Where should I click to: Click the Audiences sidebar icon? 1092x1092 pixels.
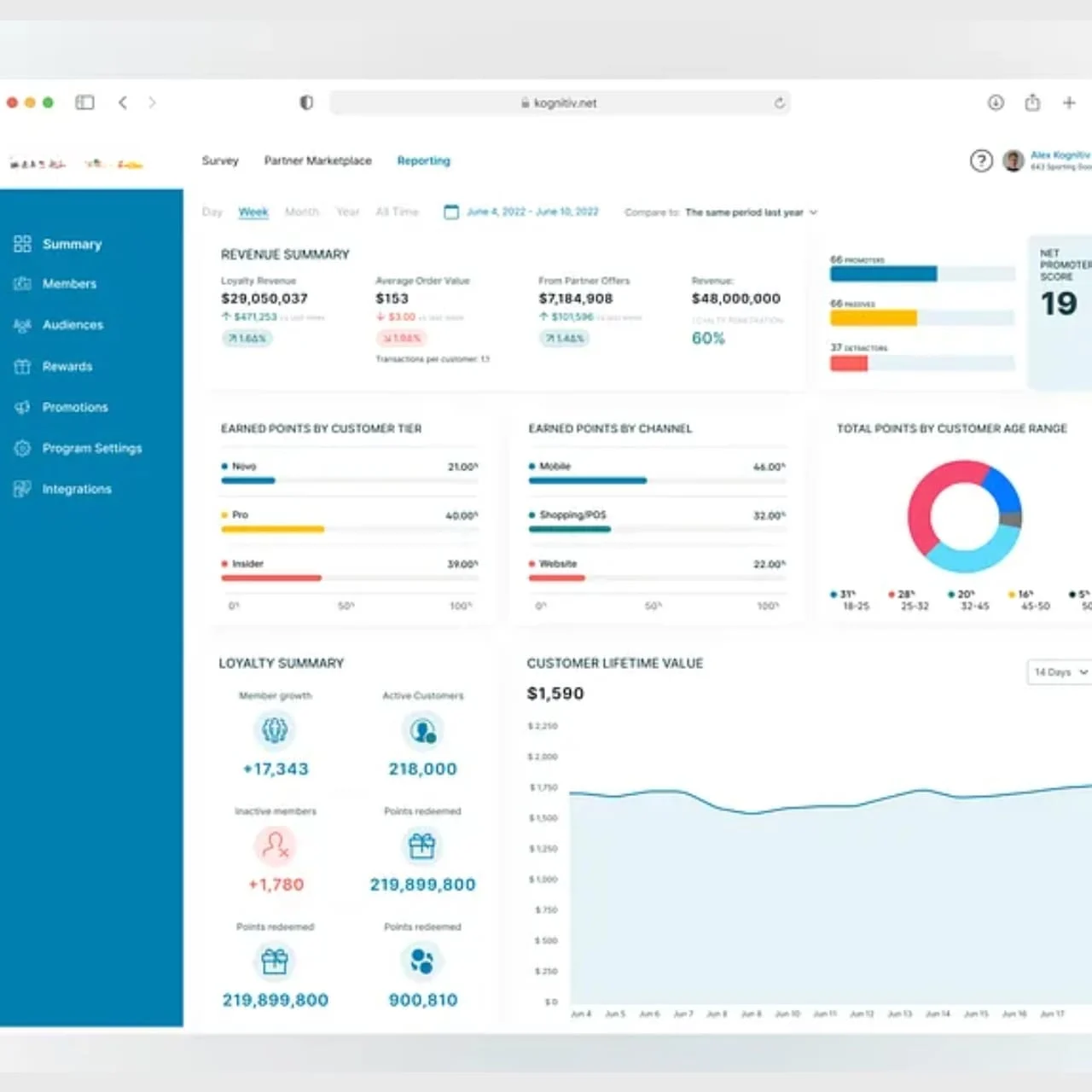22,324
